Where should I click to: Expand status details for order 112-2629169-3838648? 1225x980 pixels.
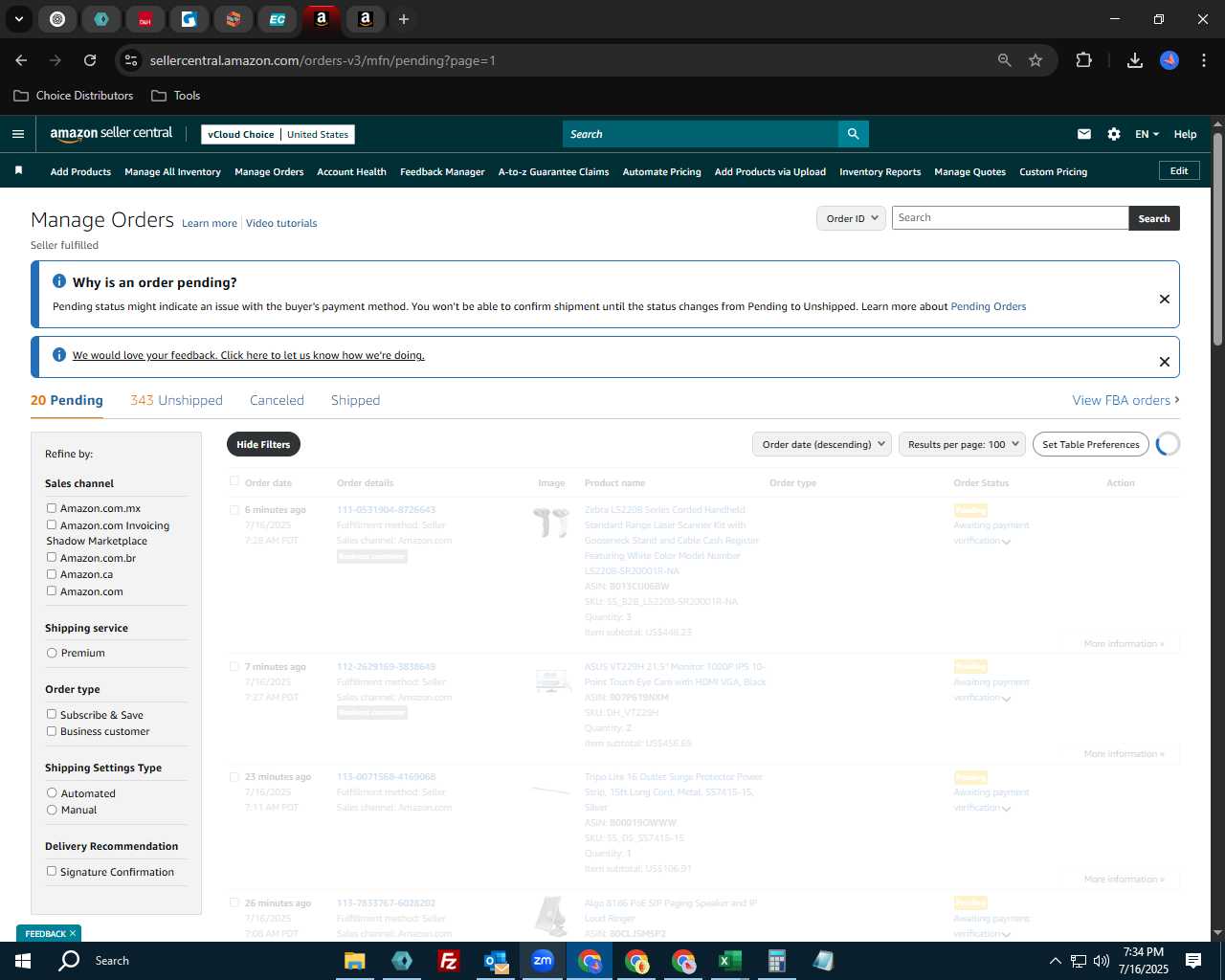coord(1006,699)
